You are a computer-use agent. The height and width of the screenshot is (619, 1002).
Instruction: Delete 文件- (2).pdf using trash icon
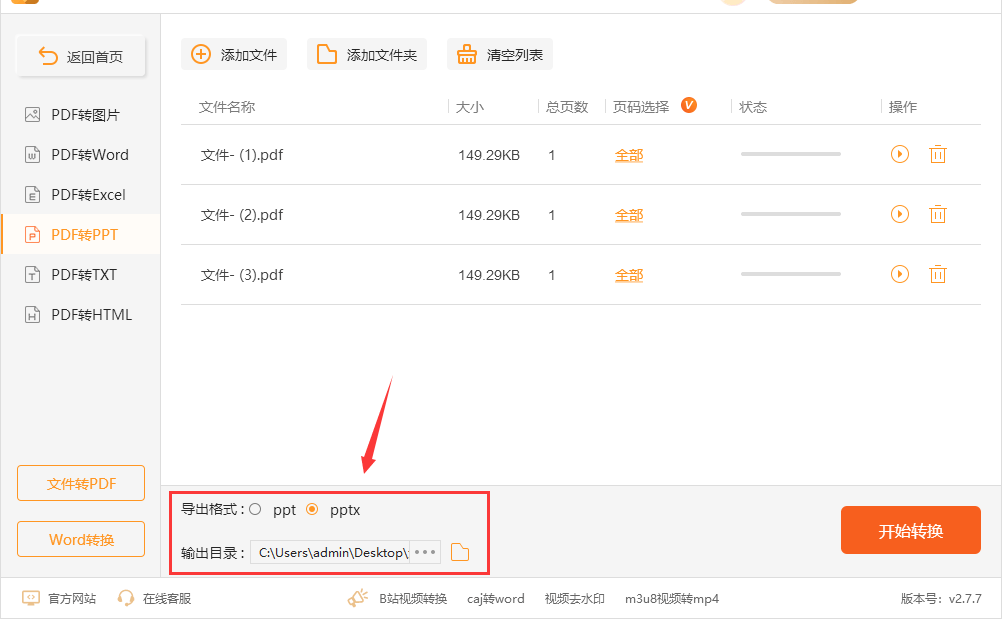pyautogui.click(x=937, y=214)
